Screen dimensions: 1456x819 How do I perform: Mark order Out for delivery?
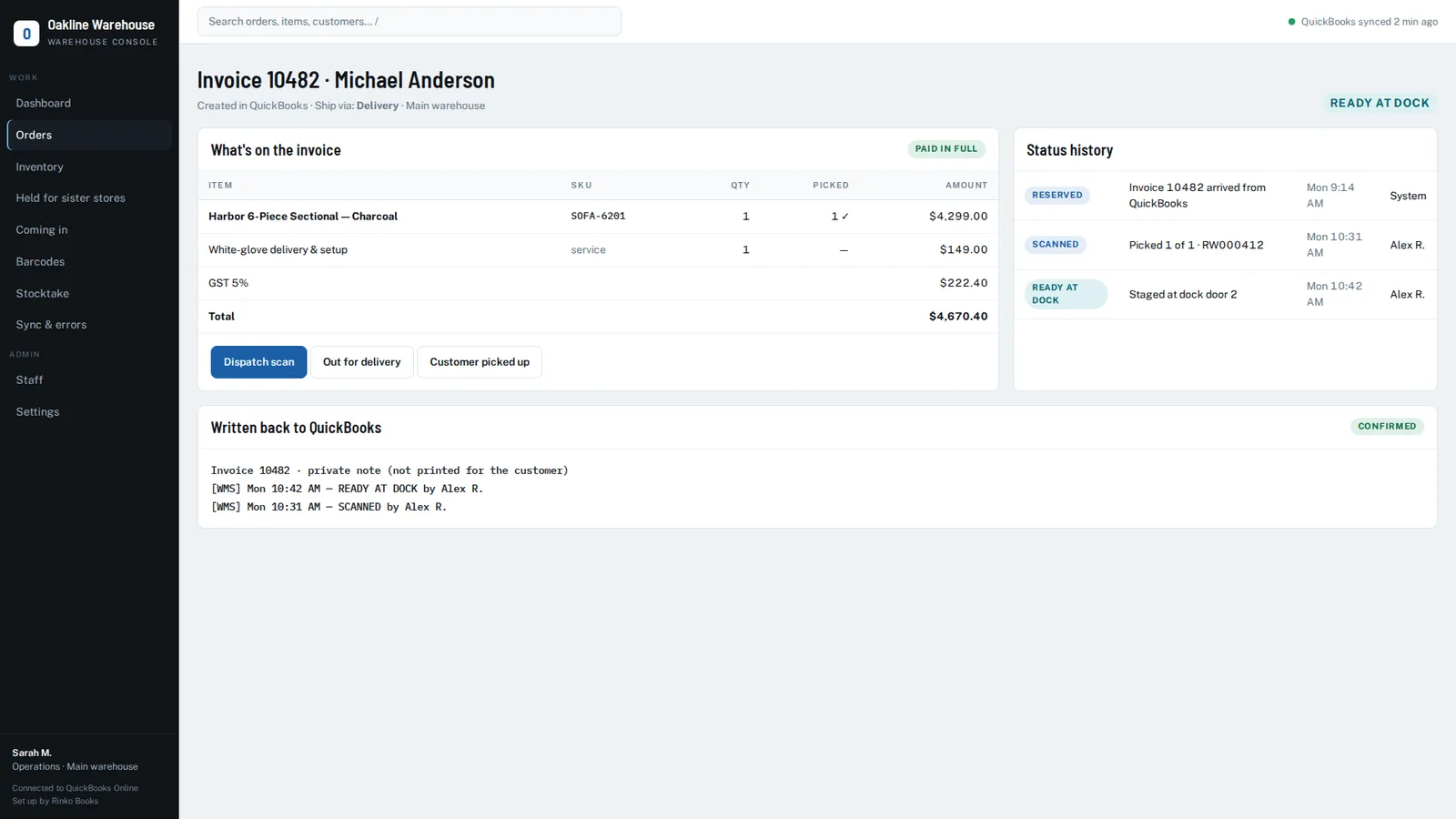point(361,362)
